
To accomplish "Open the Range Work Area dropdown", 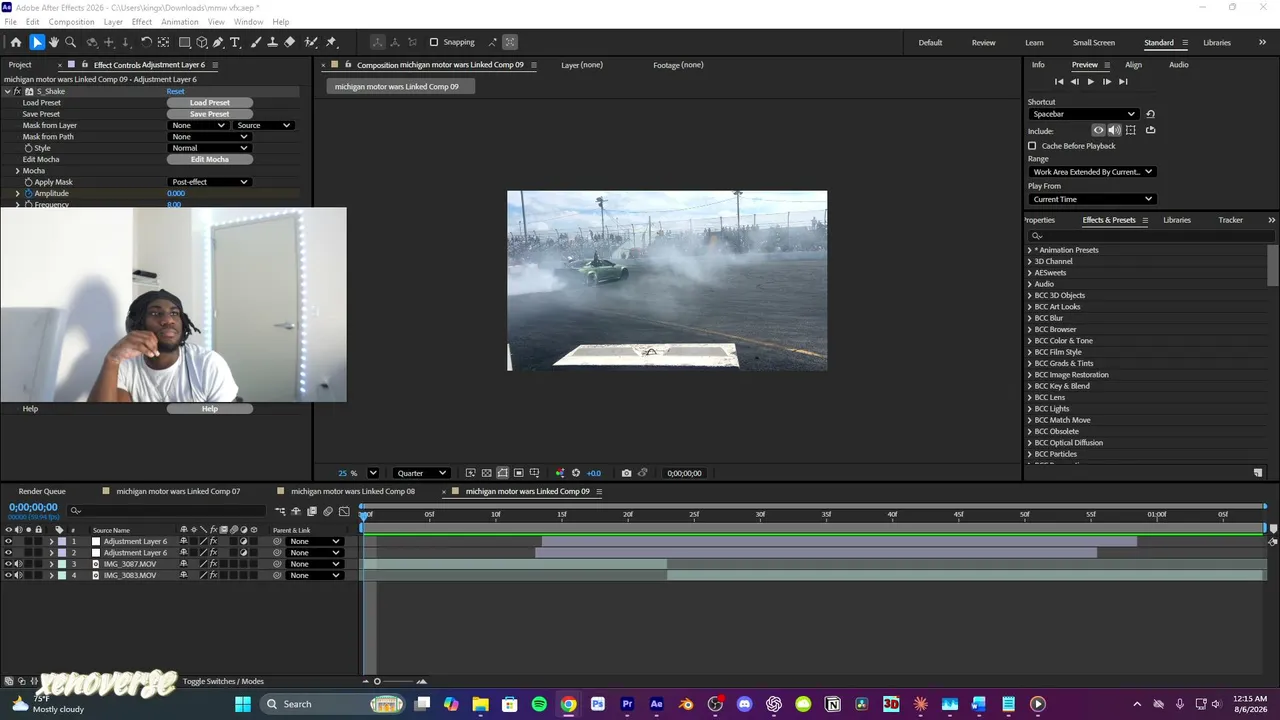I will (x=1091, y=172).
